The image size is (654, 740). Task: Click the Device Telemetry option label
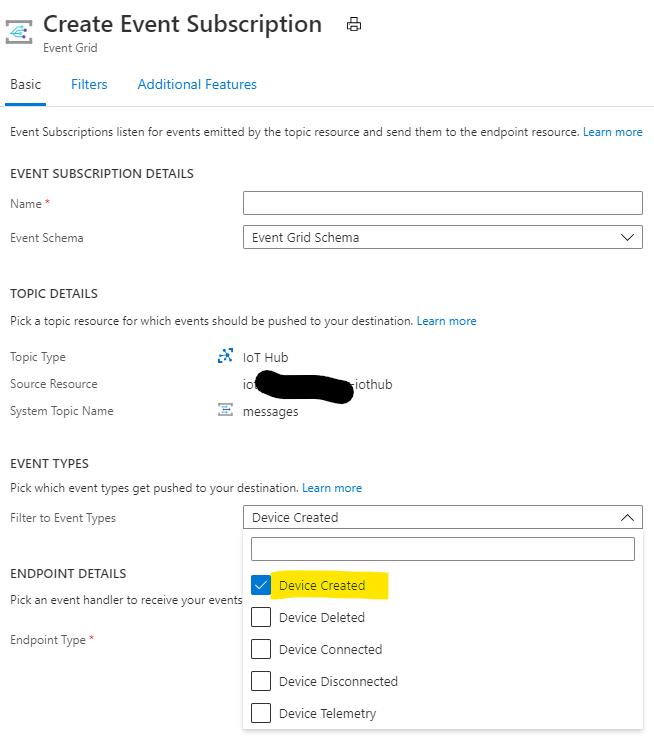[x=327, y=714]
